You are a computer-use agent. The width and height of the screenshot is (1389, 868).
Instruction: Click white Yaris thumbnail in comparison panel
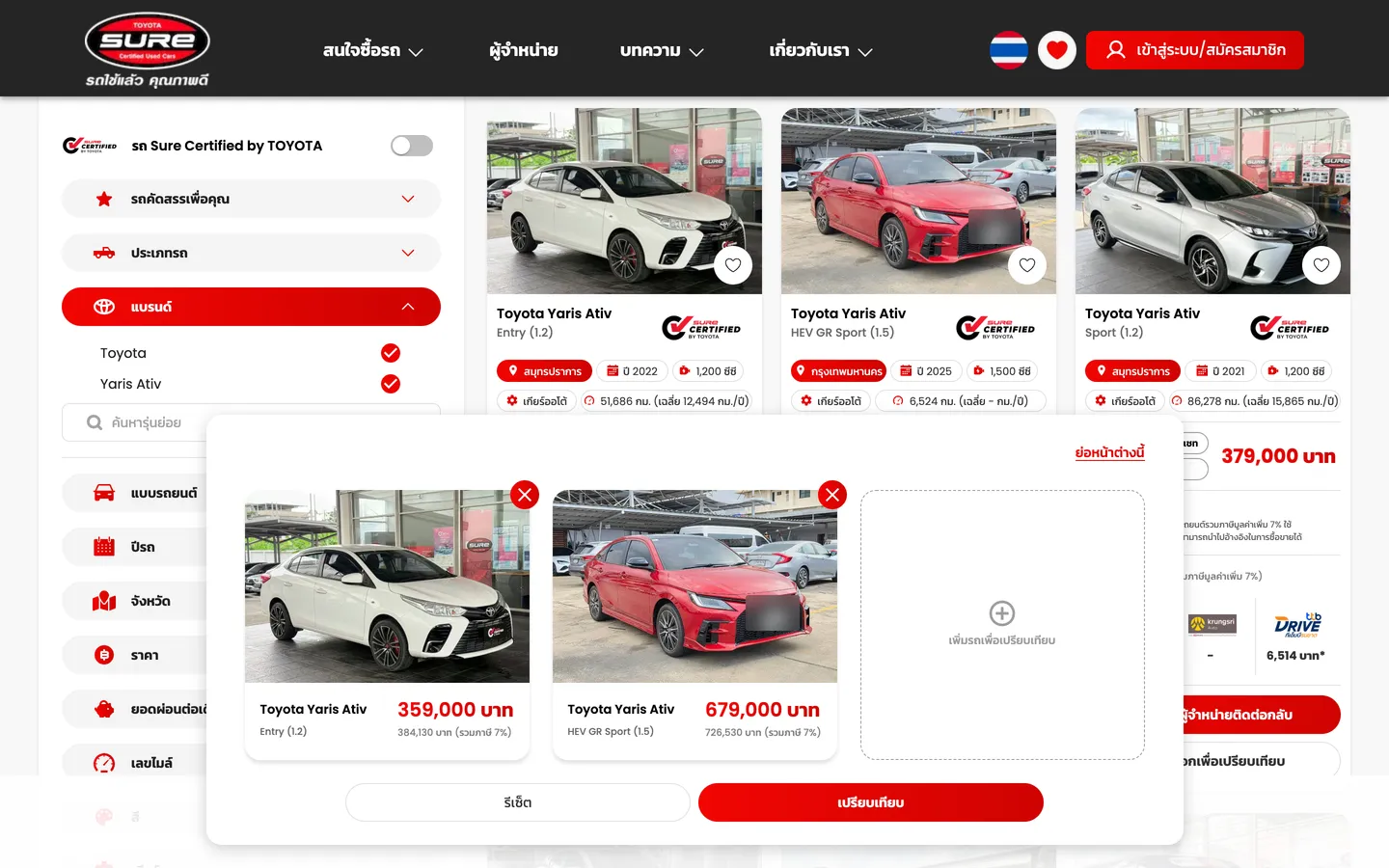click(x=387, y=586)
